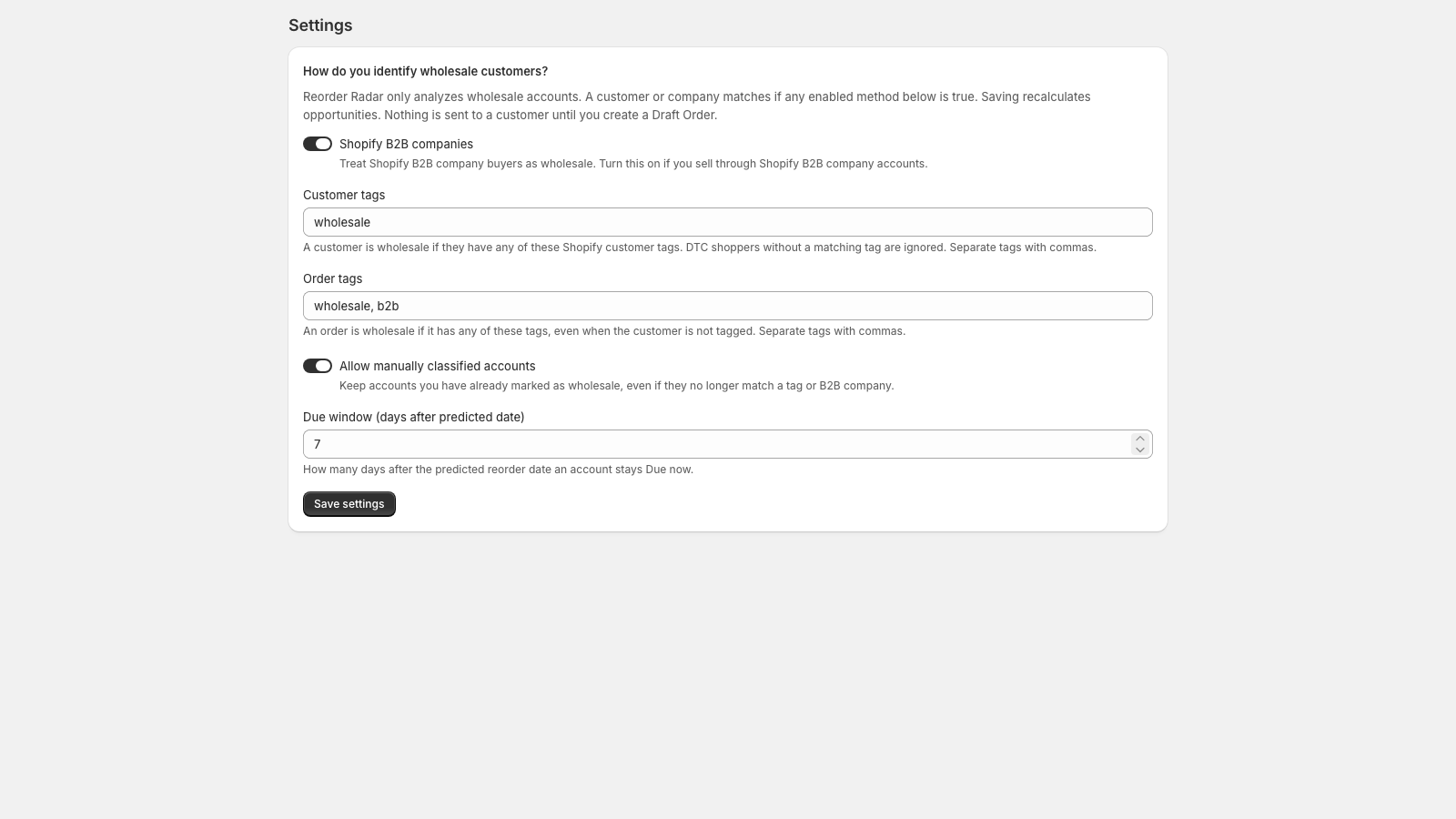Click the Order tags field label
This screenshot has width=1456, height=819.
(x=332, y=278)
